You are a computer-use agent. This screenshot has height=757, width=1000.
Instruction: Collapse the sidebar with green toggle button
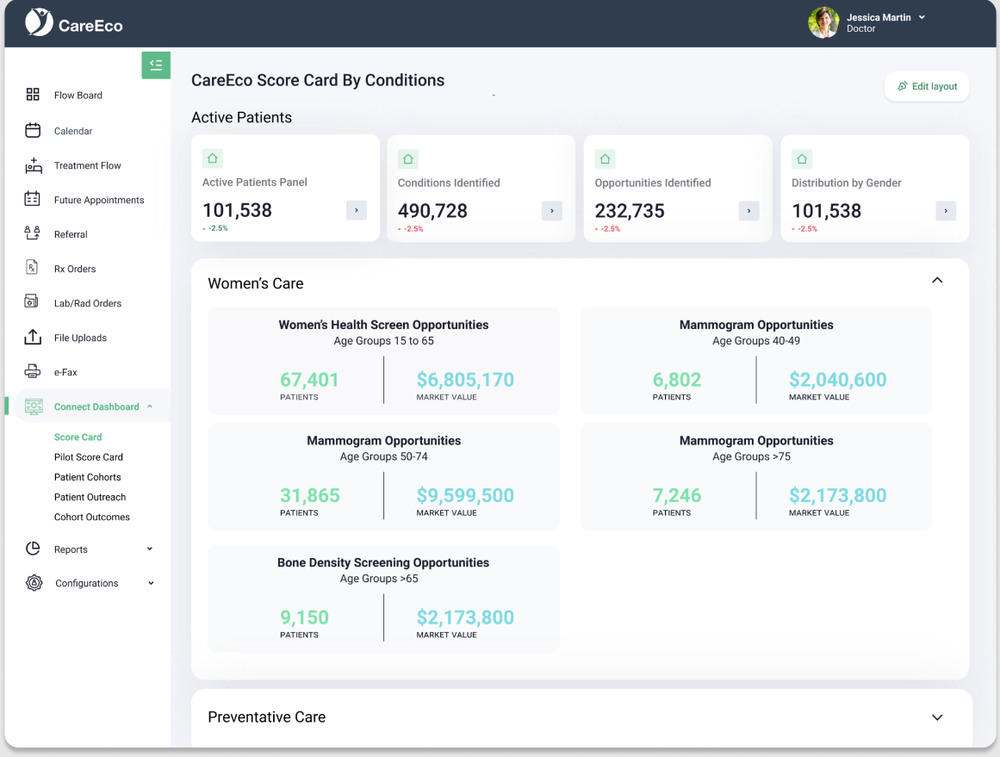156,65
